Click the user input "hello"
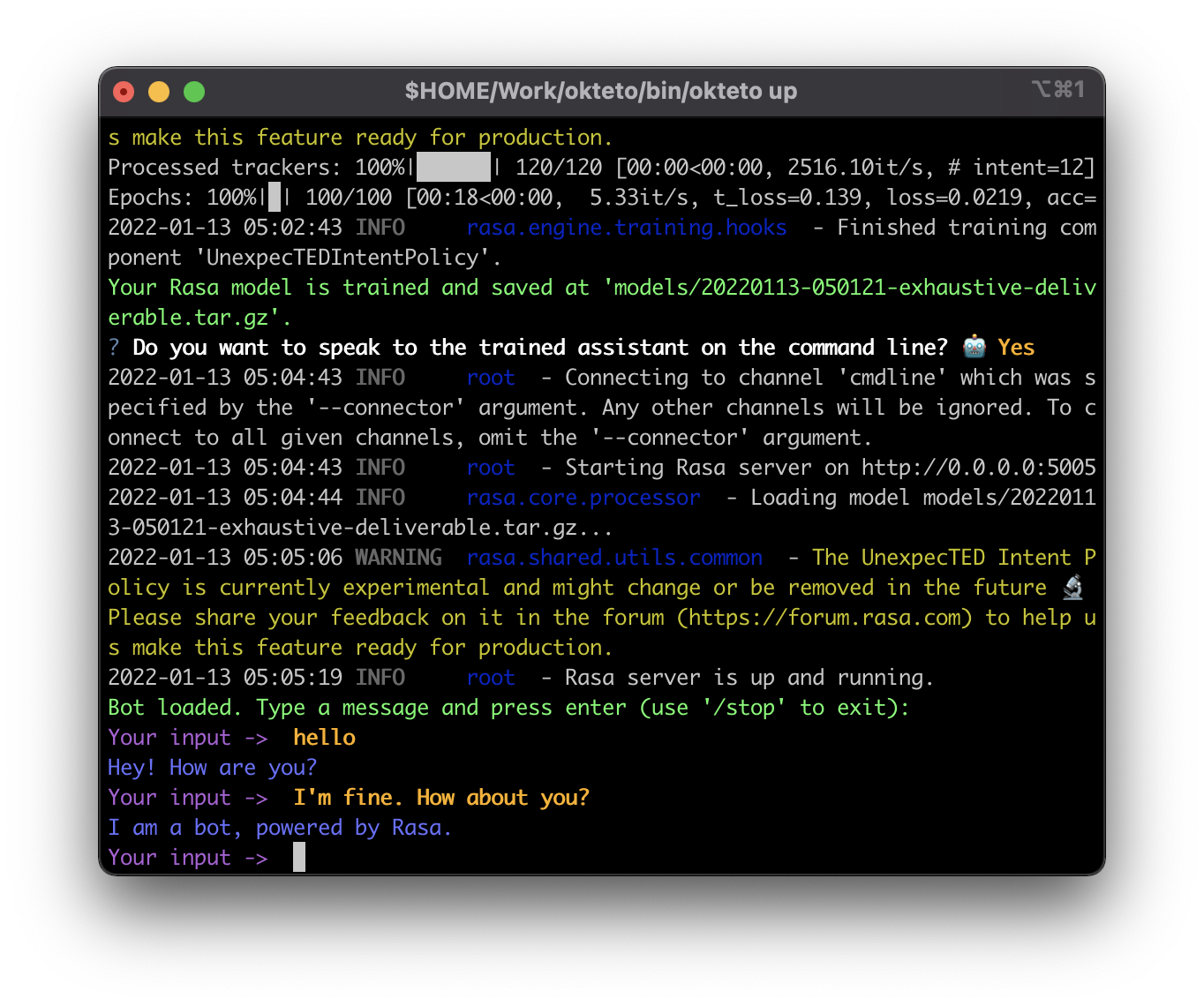Screen dimensions: 1204x1006 324,738
